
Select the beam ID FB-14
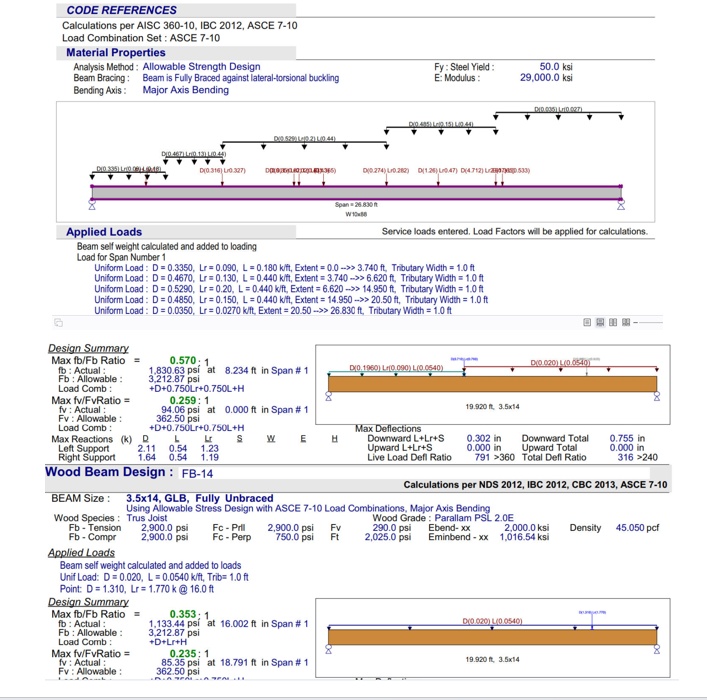click(x=197, y=473)
